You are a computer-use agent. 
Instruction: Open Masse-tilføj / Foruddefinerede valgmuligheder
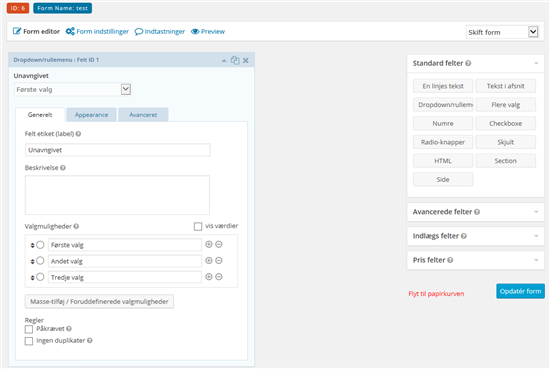99,301
